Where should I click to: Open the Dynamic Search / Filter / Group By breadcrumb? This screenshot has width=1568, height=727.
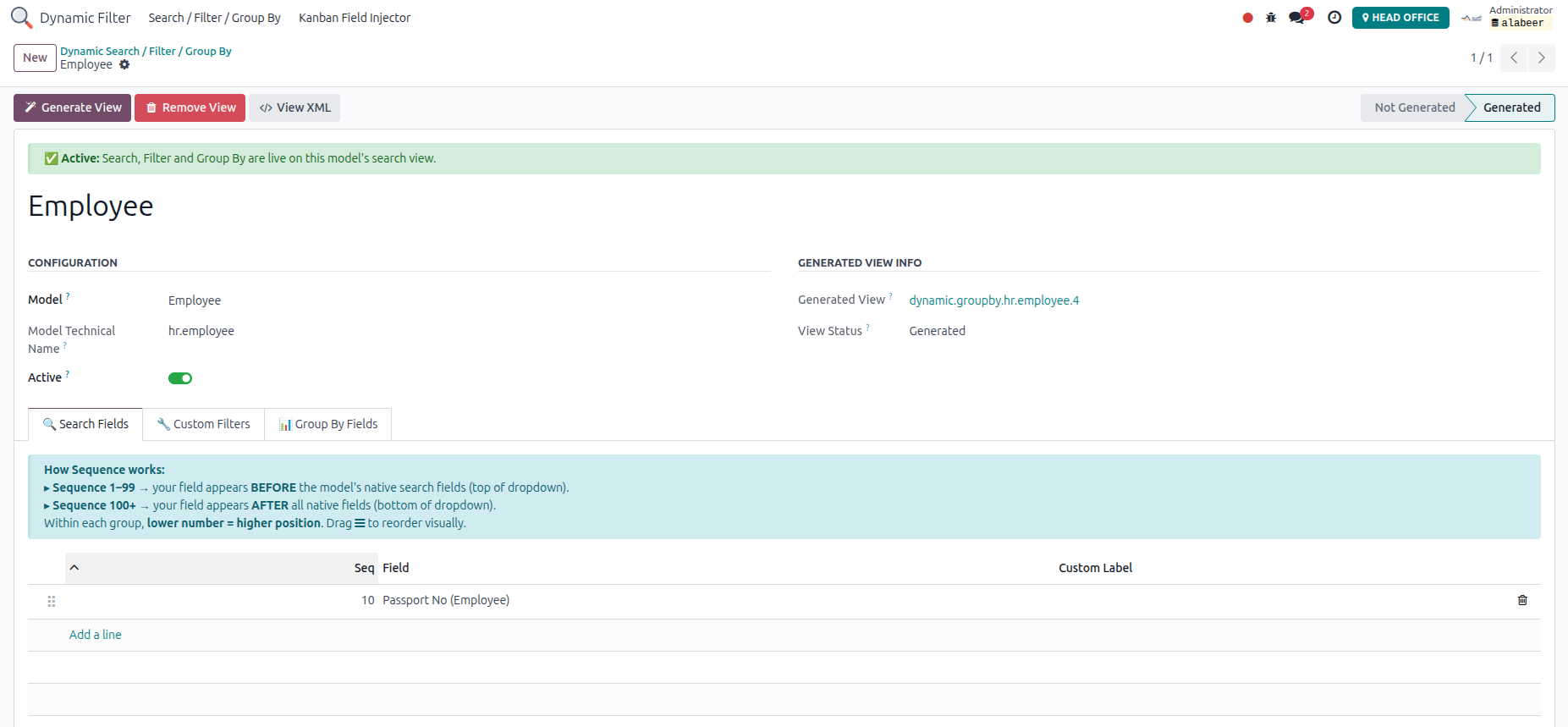(x=146, y=51)
